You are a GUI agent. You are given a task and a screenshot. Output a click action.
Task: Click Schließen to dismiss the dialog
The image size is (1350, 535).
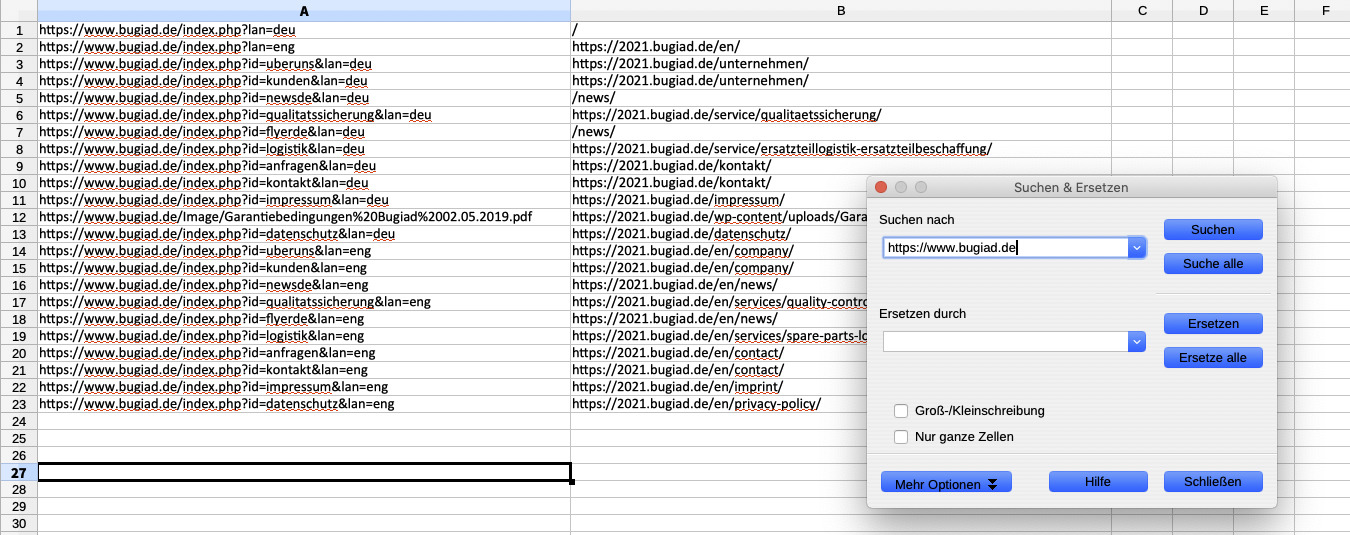coord(1213,482)
